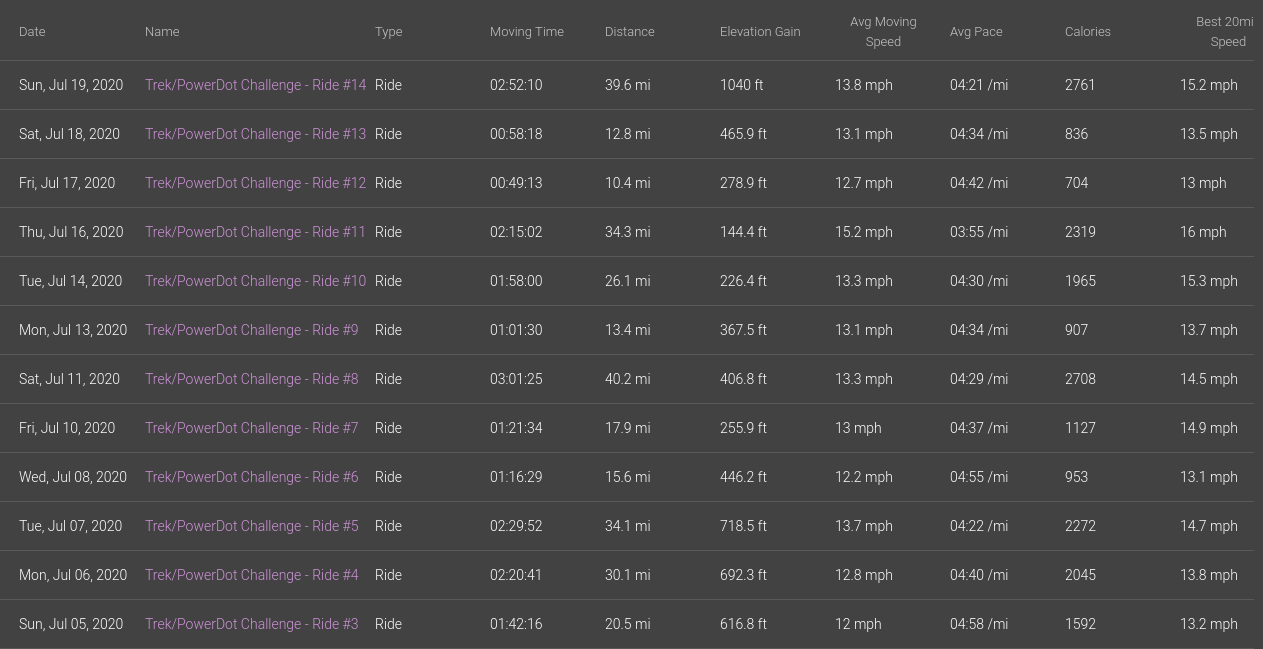The image size is (1263, 649).
Task: Click elevation gain 144.4 ft
Action: (x=743, y=232)
